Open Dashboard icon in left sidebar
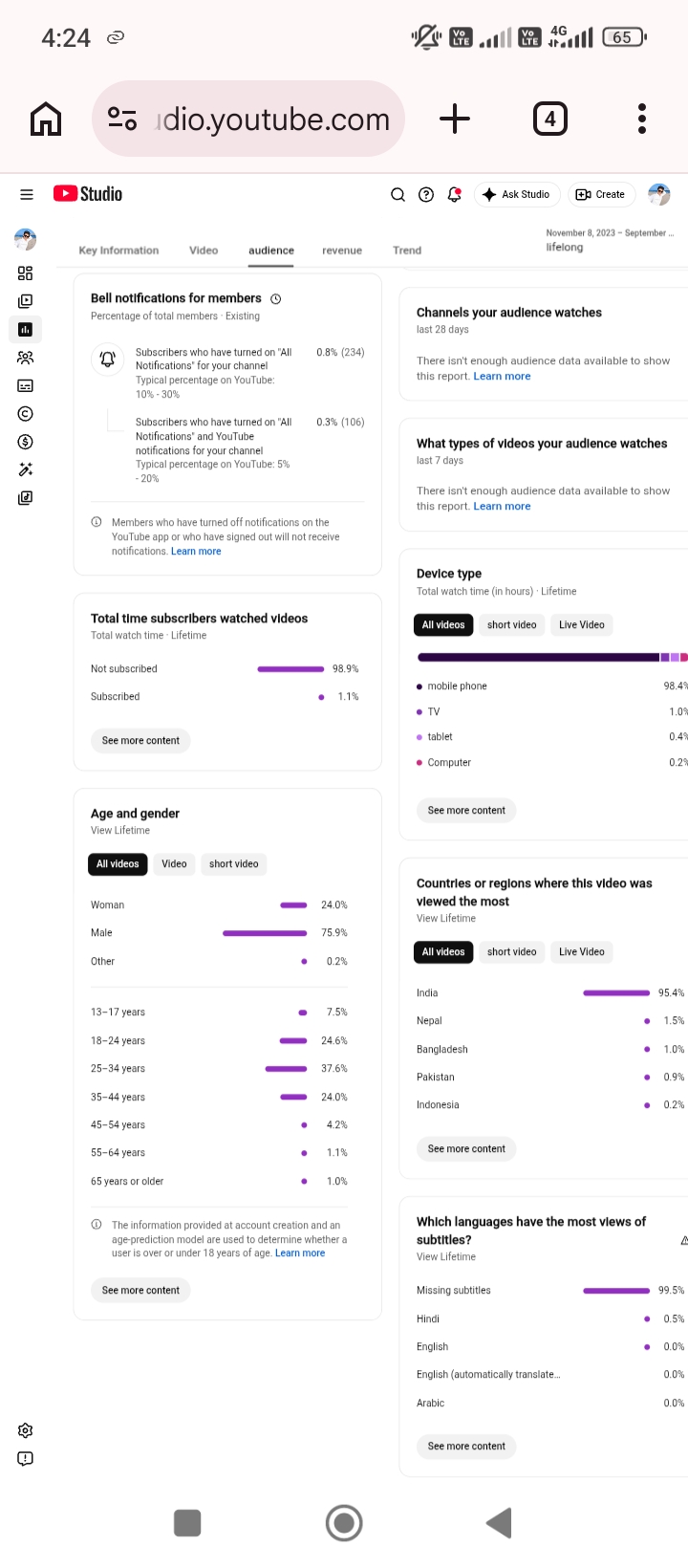This screenshot has width=688, height=1568. click(26, 273)
